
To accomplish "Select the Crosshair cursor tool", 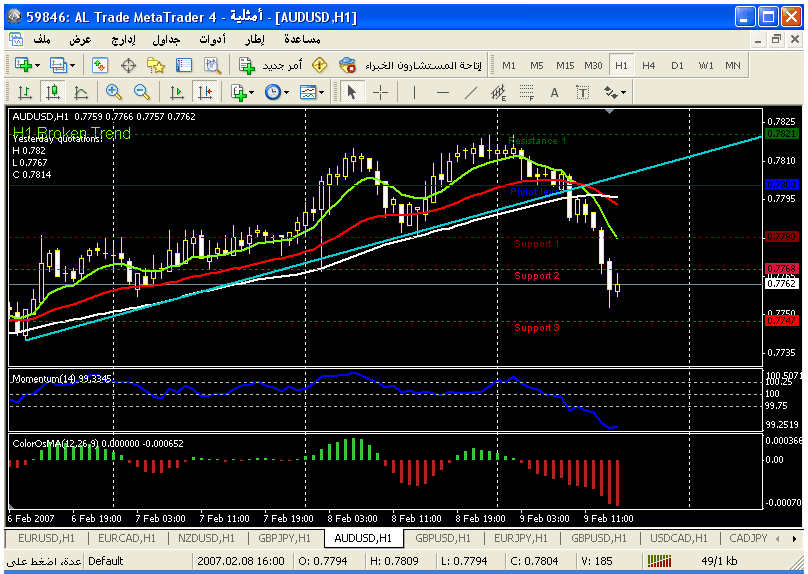I will pos(381,92).
